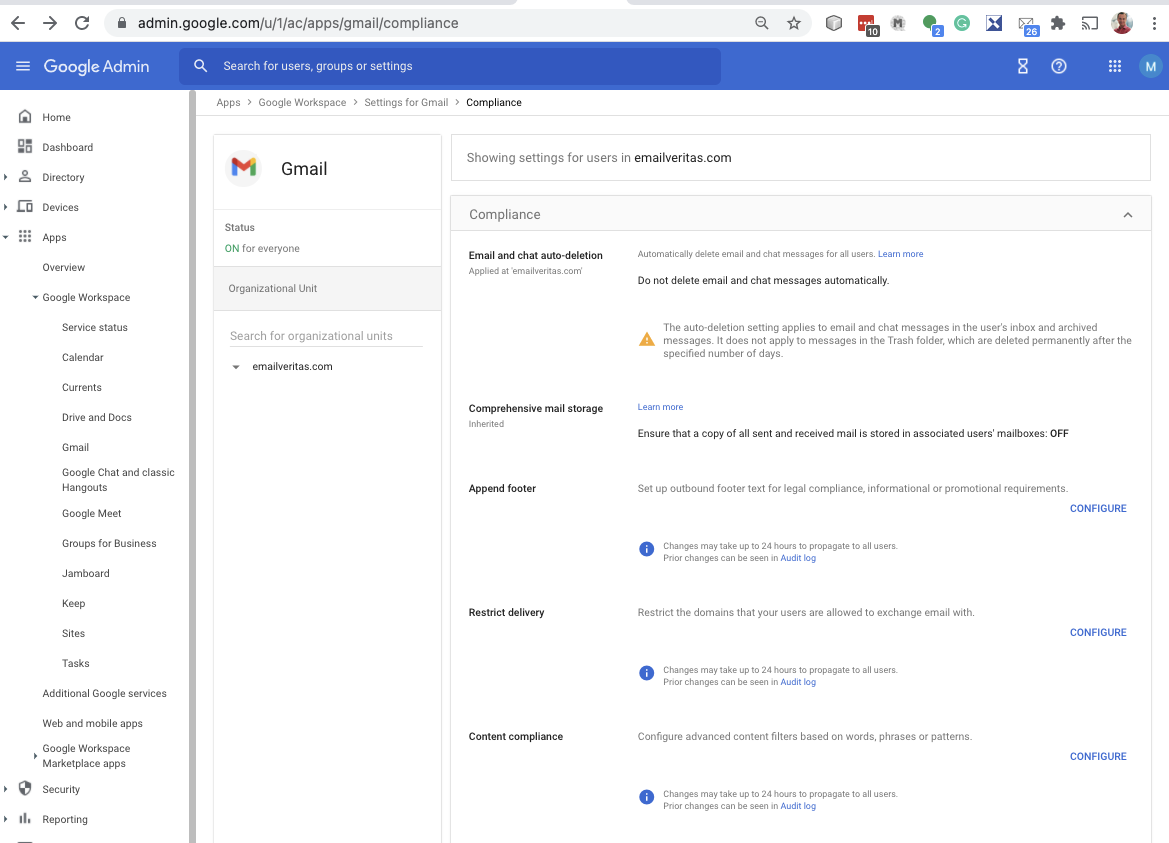
Task: Open Groups for Business in sidebar
Action: pos(109,543)
